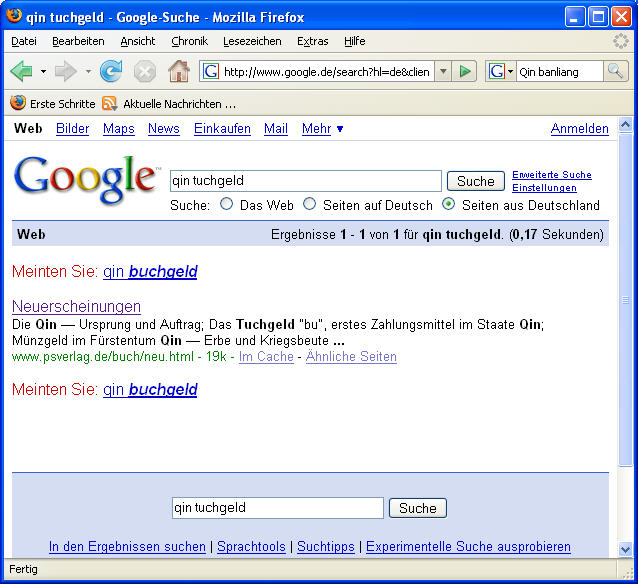Screen dimensions: 638x584
Task: Go back with the green Back arrow
Action: tap(21, 72)
